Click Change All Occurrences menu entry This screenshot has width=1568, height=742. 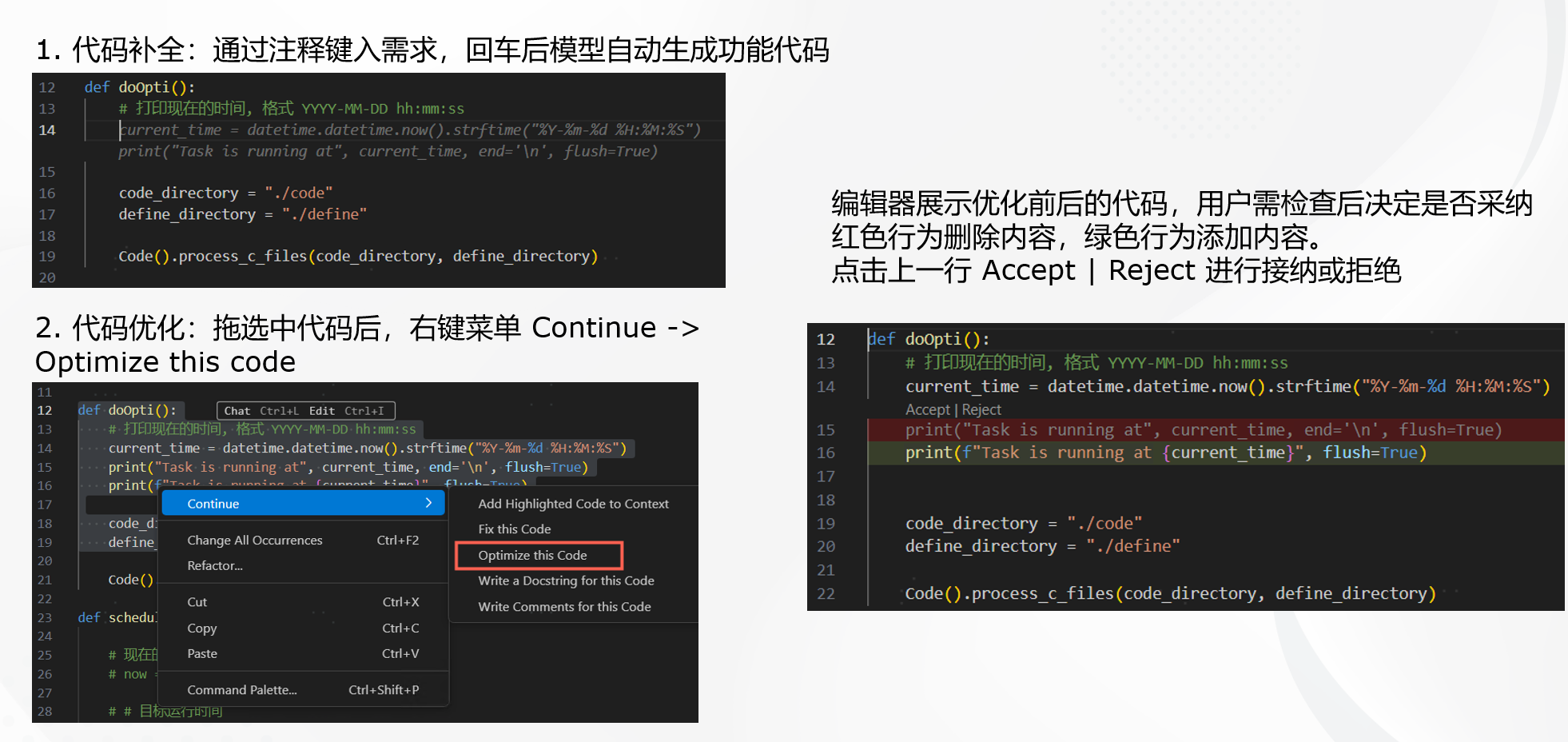point(255,541)
